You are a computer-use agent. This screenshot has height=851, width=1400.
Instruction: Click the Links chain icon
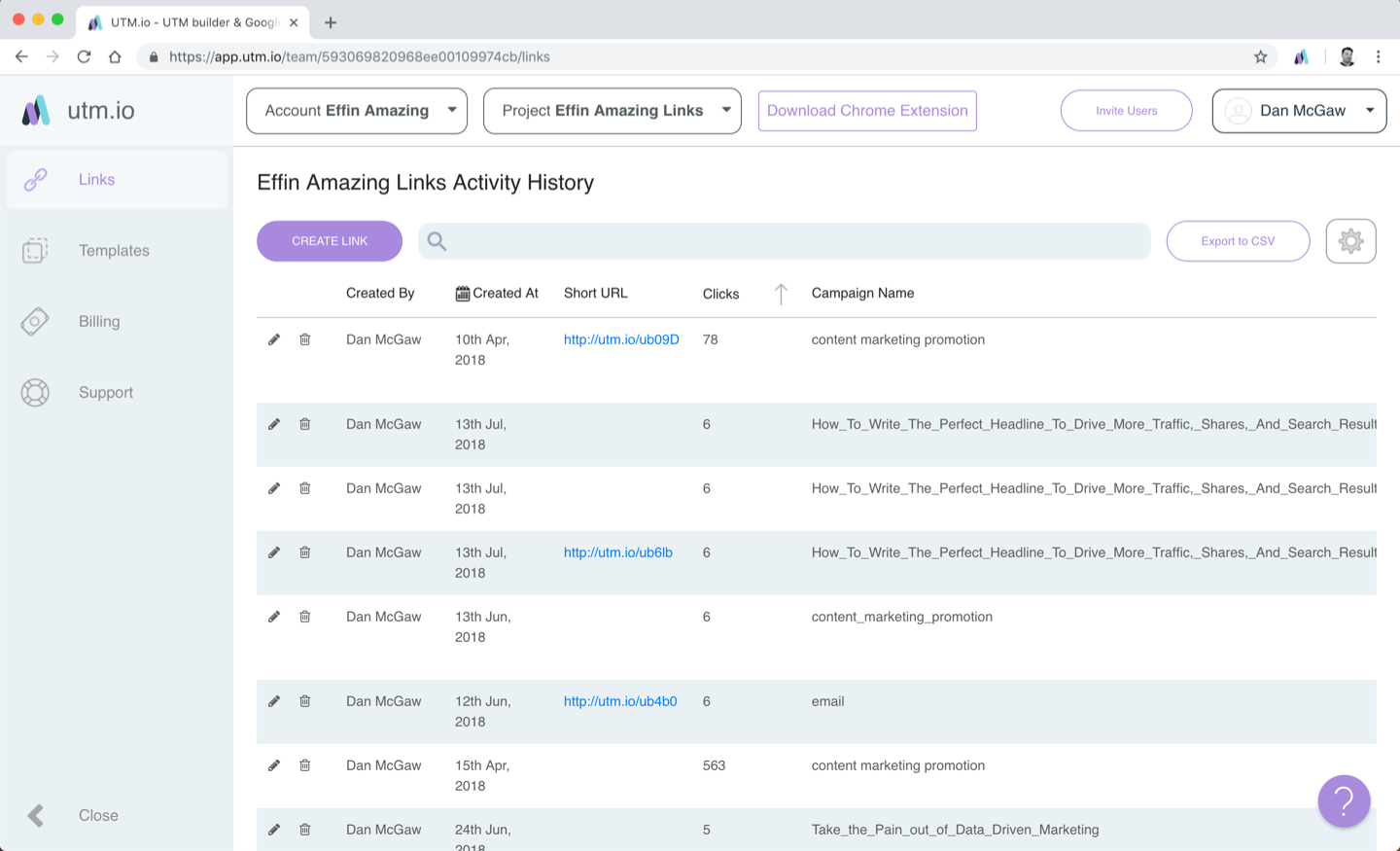click(36, 180)
